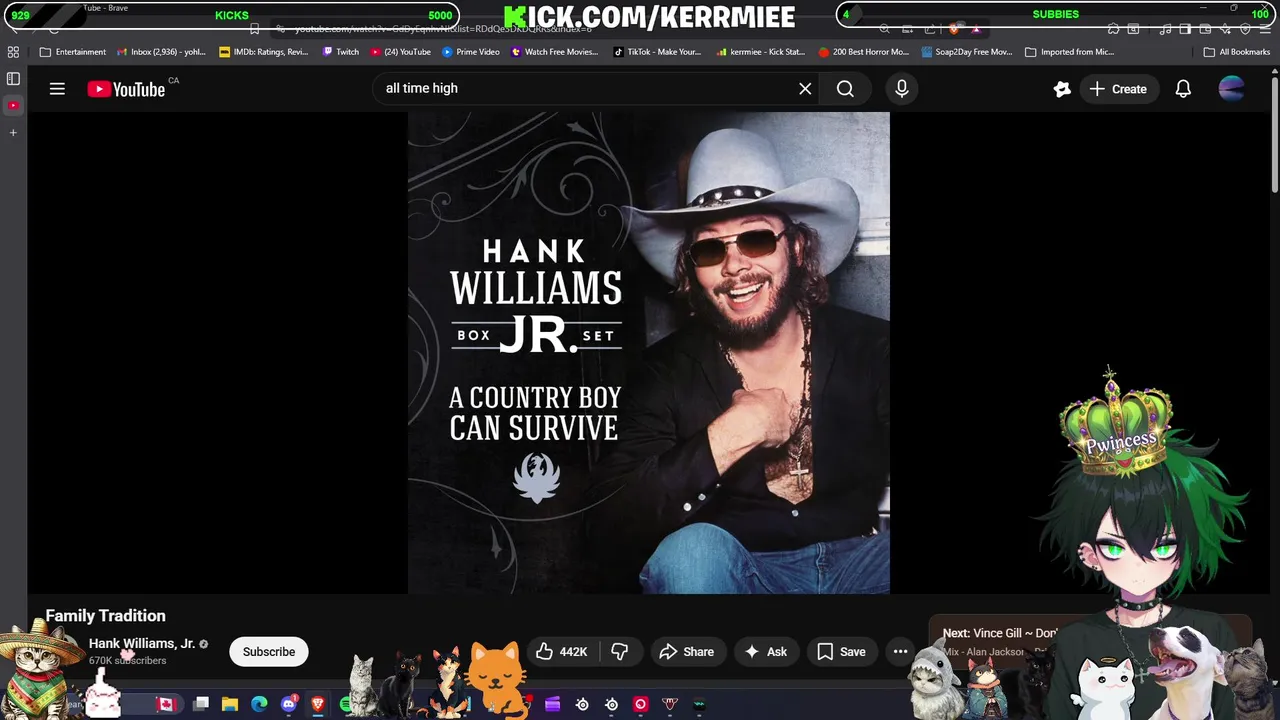Image resolution: width=1280 pixels, height=720 pixels.
Task: Open the Watch Free Movies bookmark
Action: pos(555,52)
